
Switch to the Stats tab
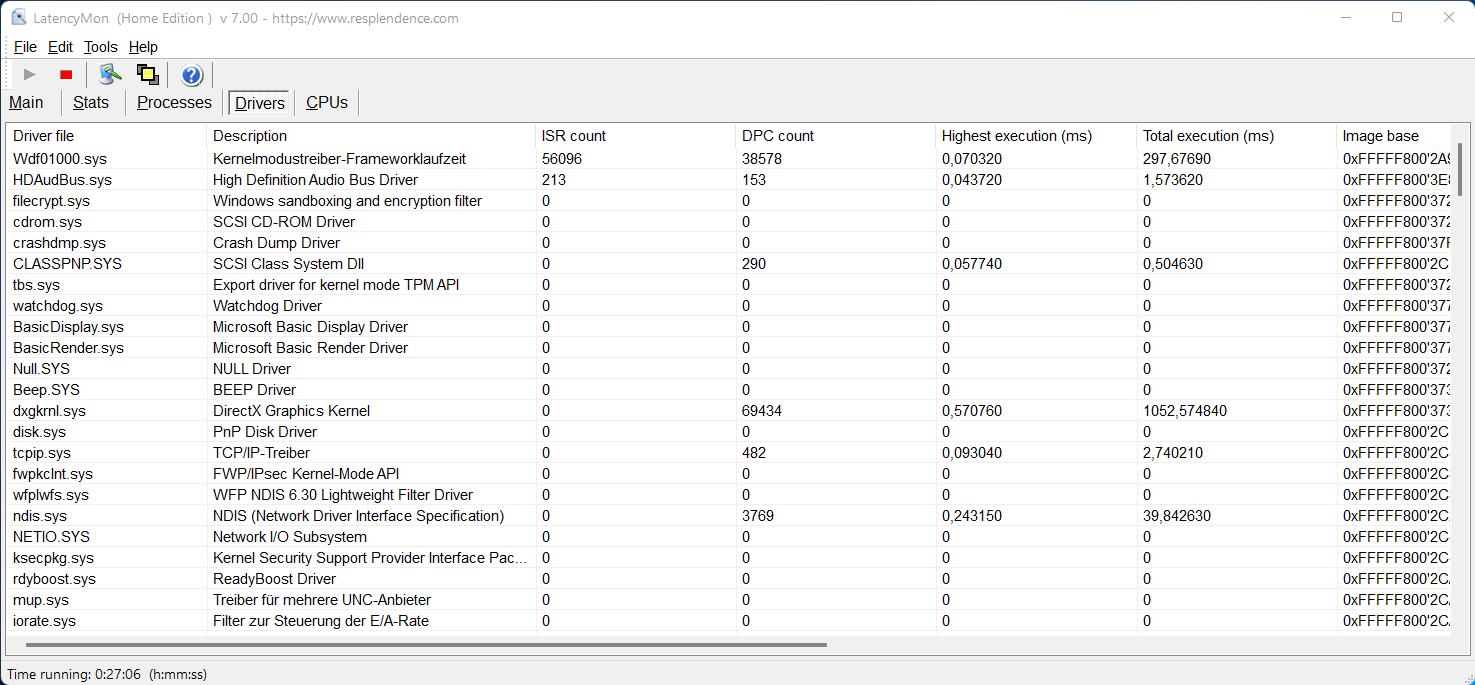point(91,102)
